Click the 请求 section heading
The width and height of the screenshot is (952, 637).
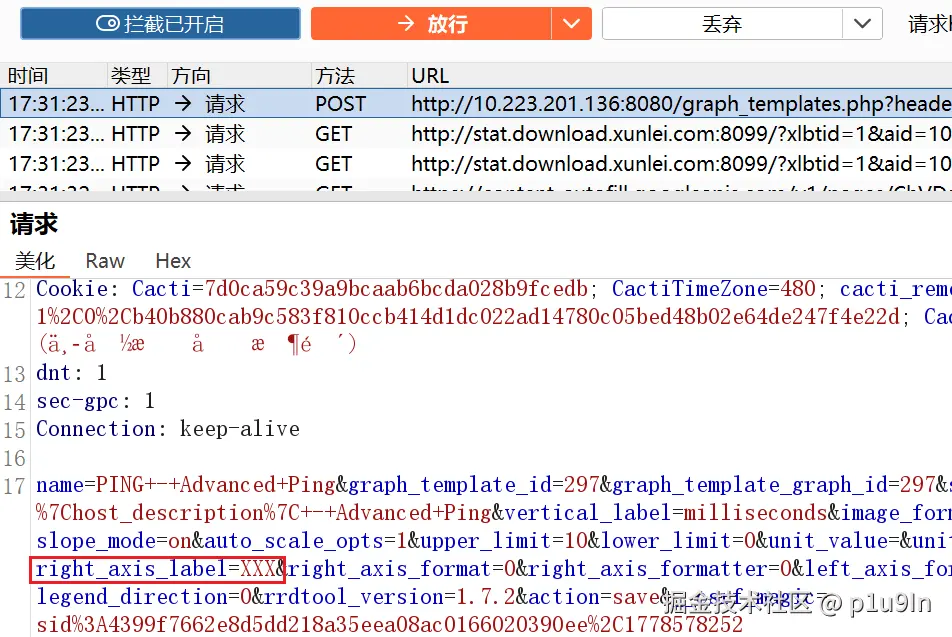[x=33, y=224]
